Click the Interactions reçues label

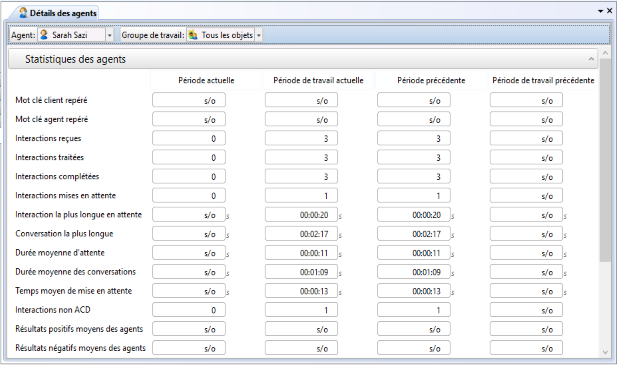pyautogui.click(x=48, y=138)
